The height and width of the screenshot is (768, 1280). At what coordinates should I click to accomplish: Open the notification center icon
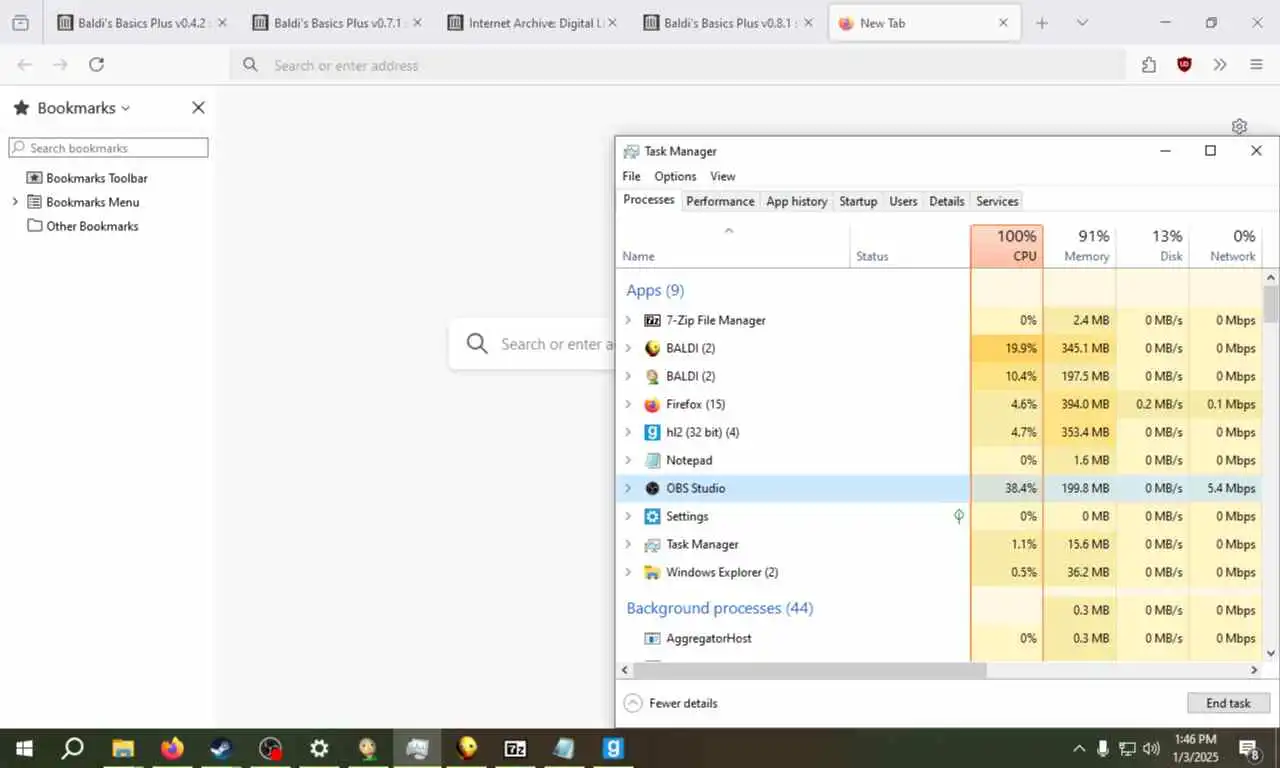(1249, 748)
